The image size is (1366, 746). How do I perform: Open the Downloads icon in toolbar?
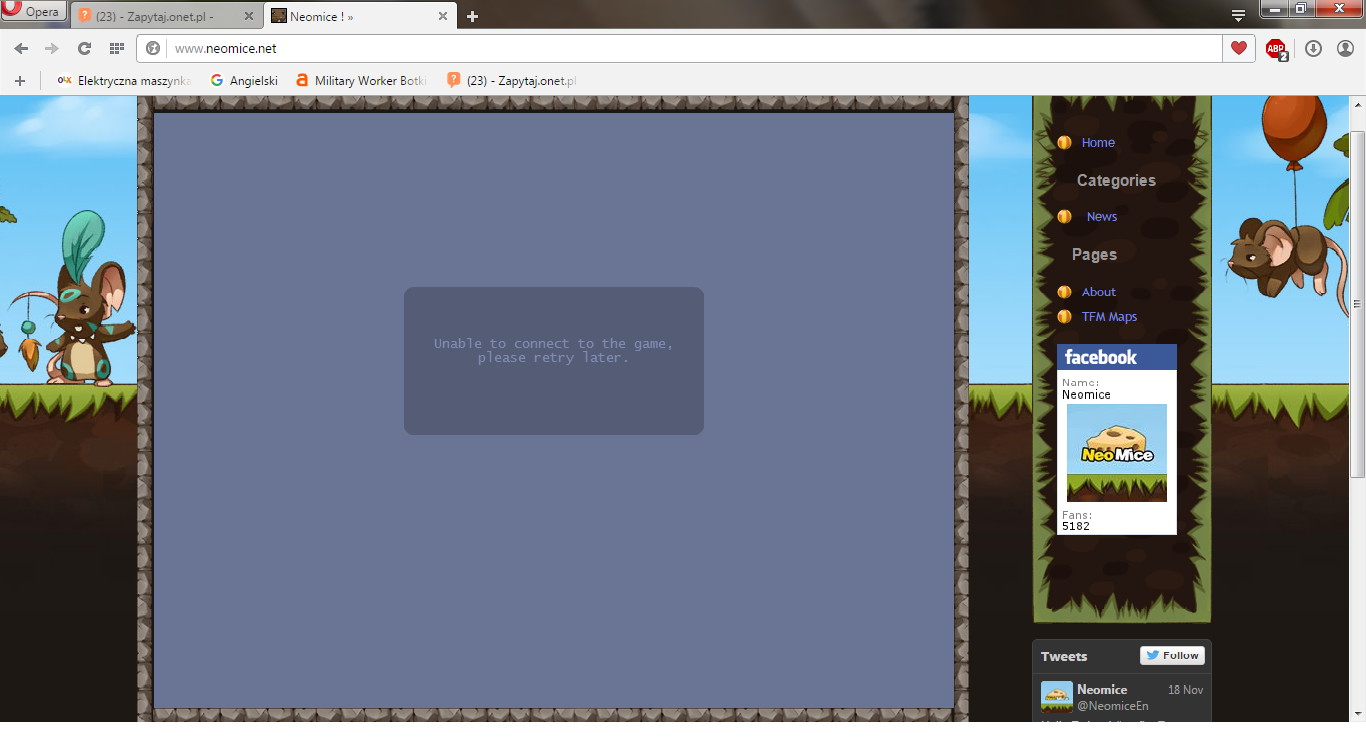(1313, 48)
